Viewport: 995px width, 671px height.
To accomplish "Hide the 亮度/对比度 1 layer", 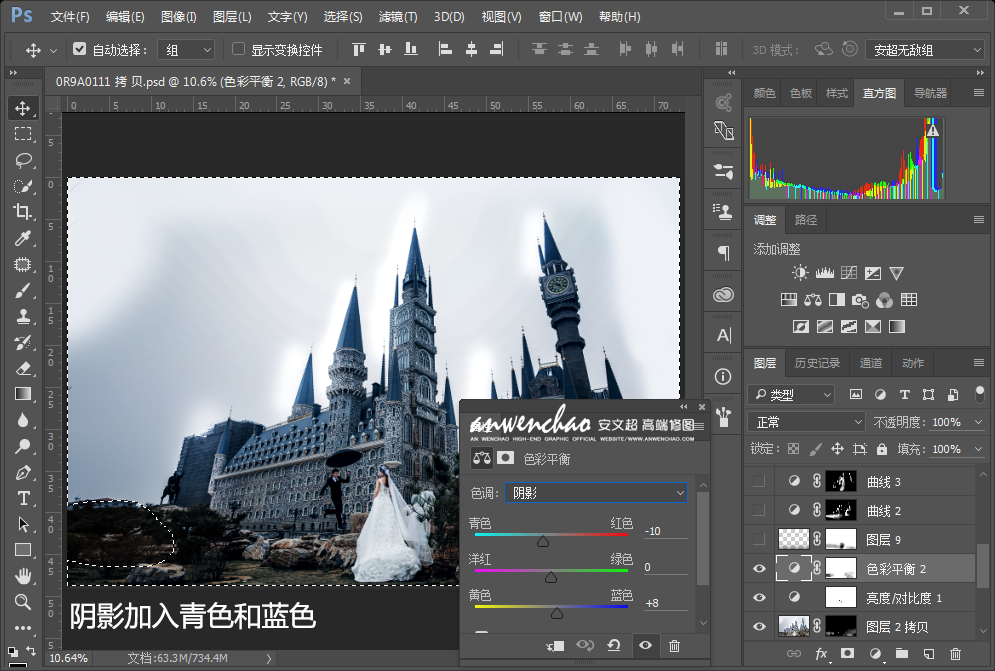I will (x=759, y=597).
